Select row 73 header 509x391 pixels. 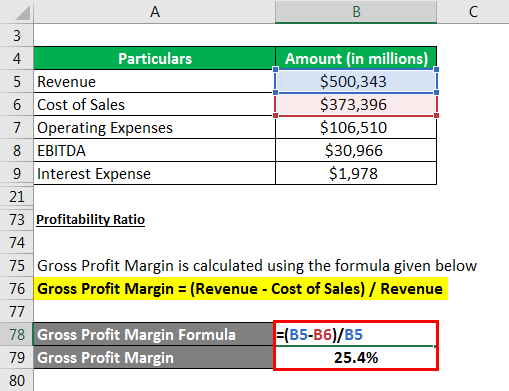coord(17,219)
